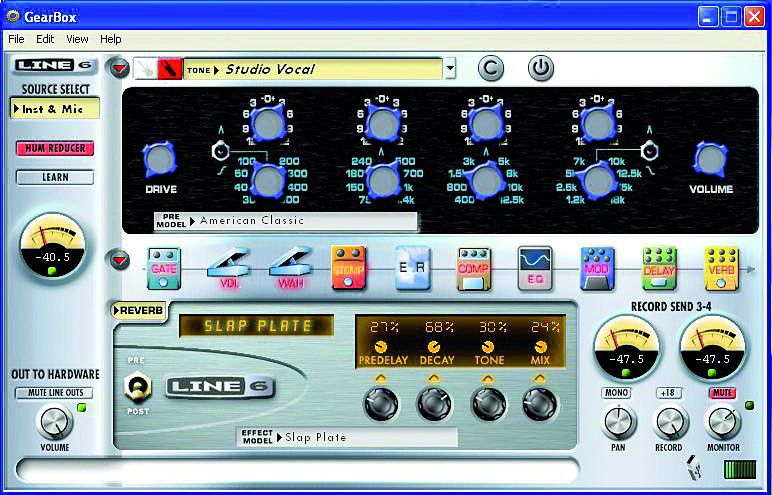Select the Mod modulation pedal
The width and height of the screenshot is (772, 495).
(x=597, y=269)
